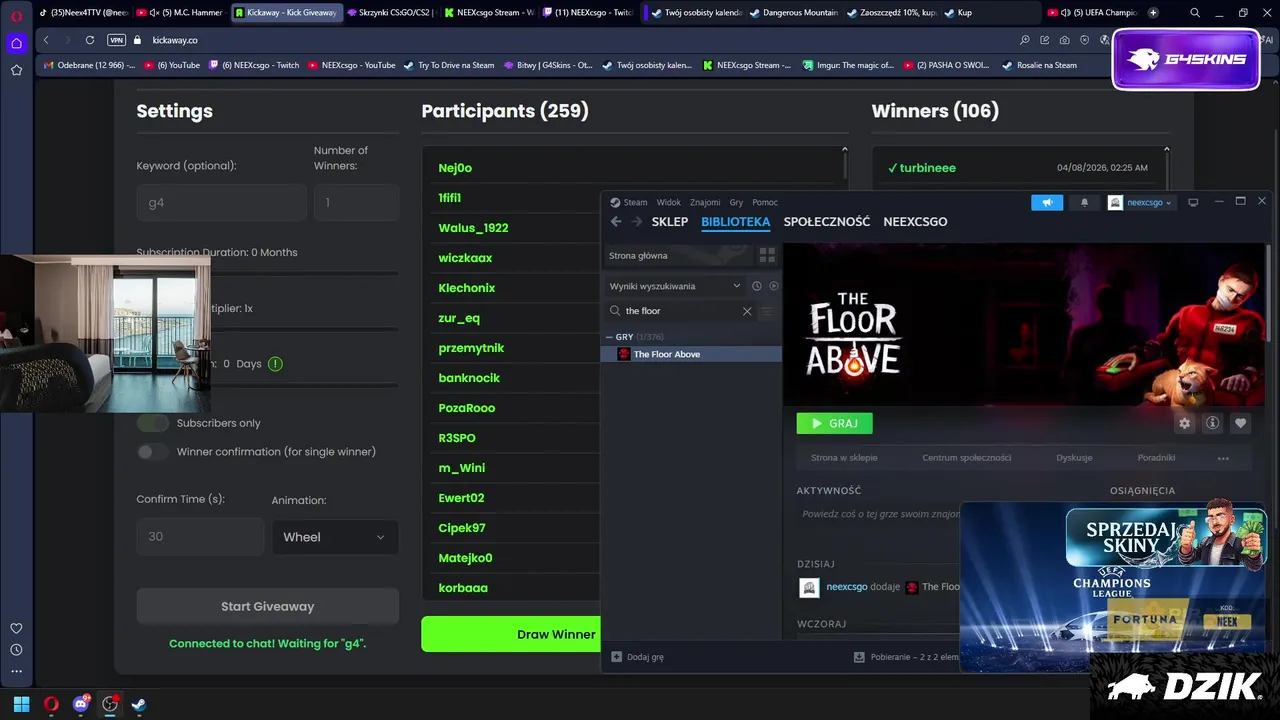Open Opera sidebar bookmarks star icon
The height and width of the screenshot is (720, 1280).
point(16,70)
